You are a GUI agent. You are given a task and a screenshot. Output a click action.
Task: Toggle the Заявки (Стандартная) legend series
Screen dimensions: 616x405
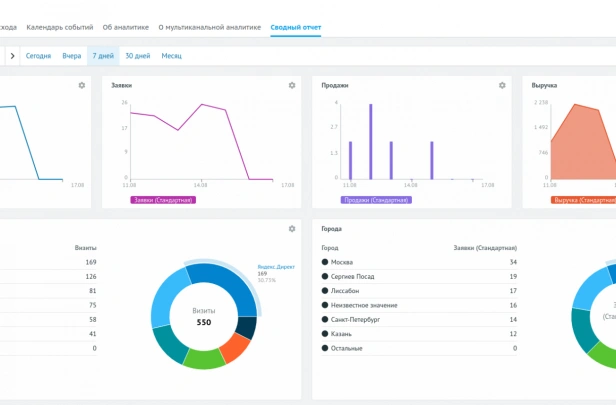pos(163,200)
